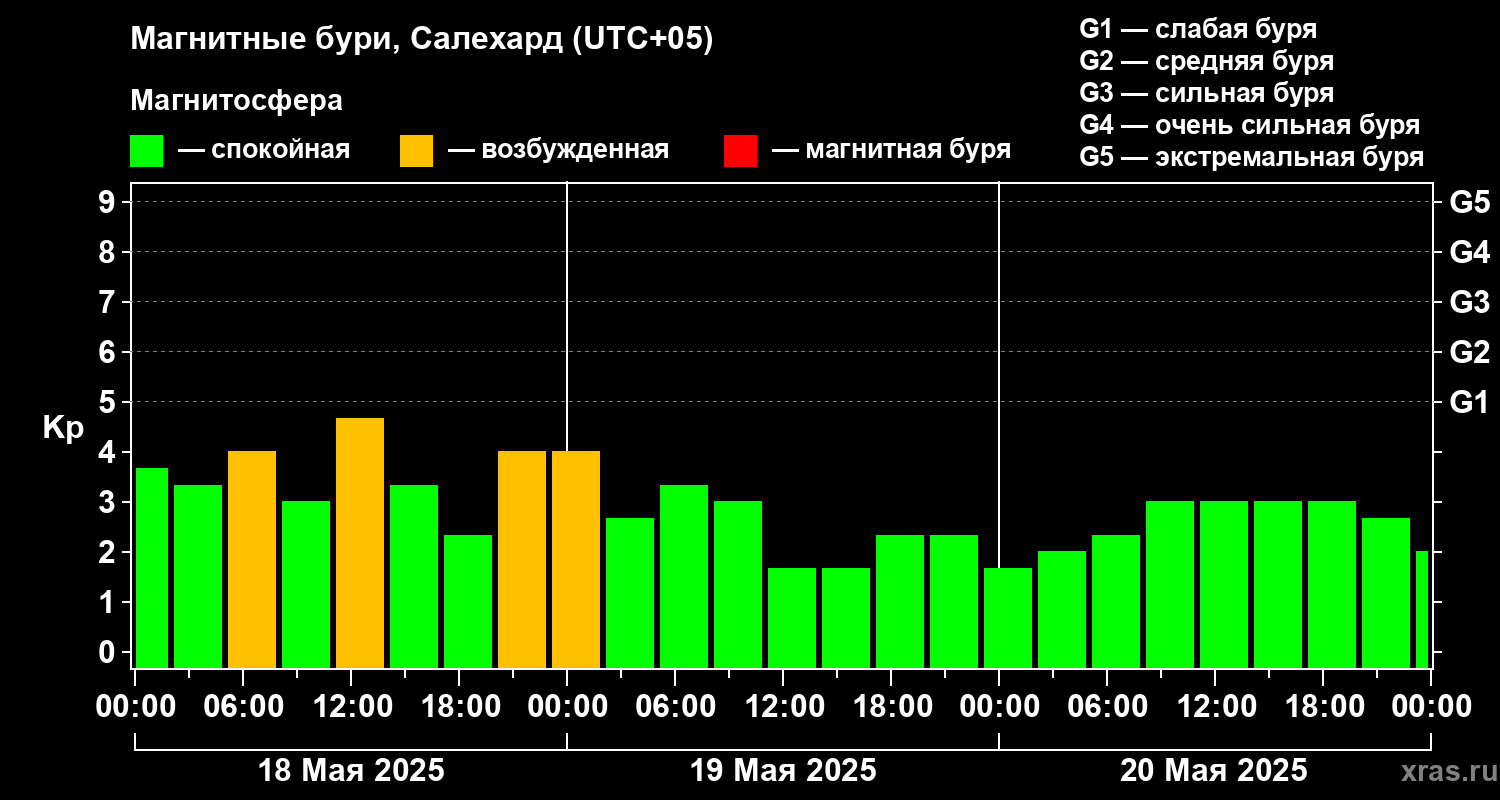1500x800 pixels.
Task: Click the '18 Мая 2025' date label
Action: pyautogui.click(x=351, y=771)
